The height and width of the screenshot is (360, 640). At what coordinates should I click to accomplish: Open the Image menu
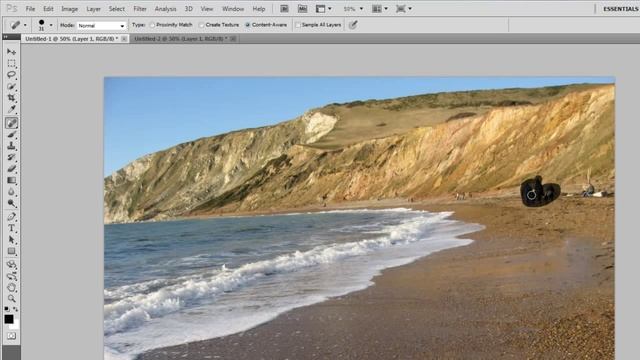point(69,9)
